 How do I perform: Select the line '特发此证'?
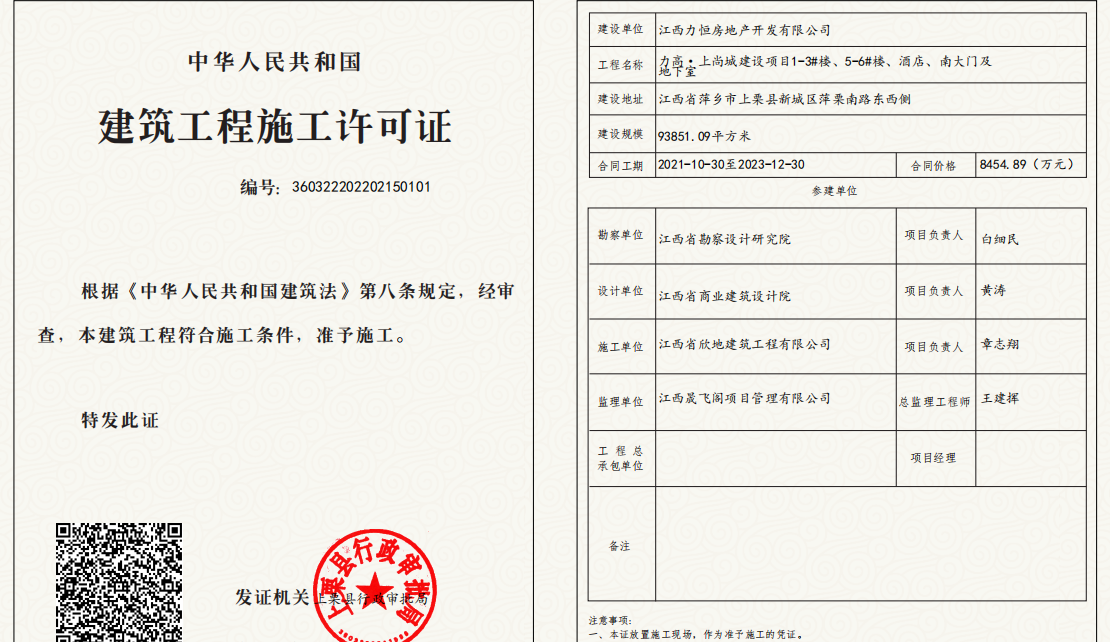click(120, 420)
